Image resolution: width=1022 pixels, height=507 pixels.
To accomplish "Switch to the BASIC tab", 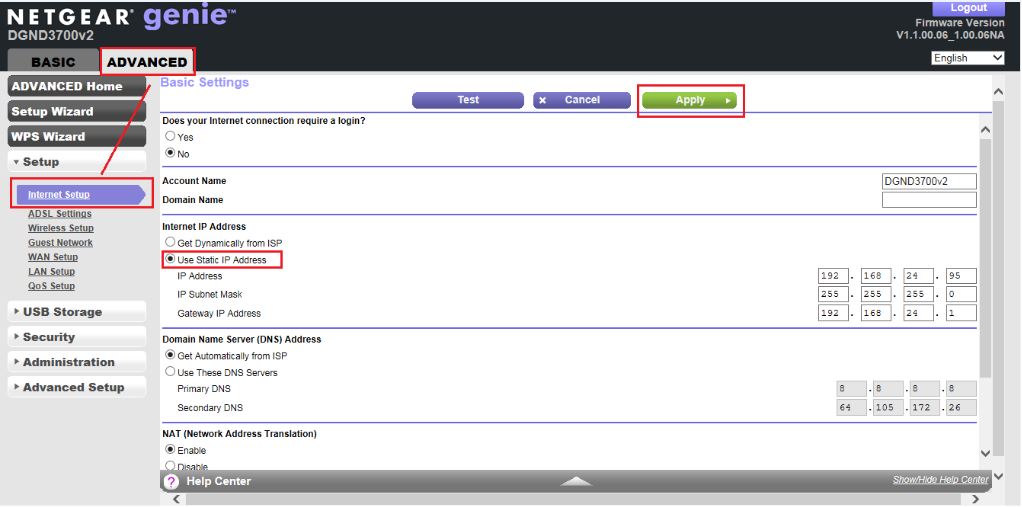I will click(52, 62).
